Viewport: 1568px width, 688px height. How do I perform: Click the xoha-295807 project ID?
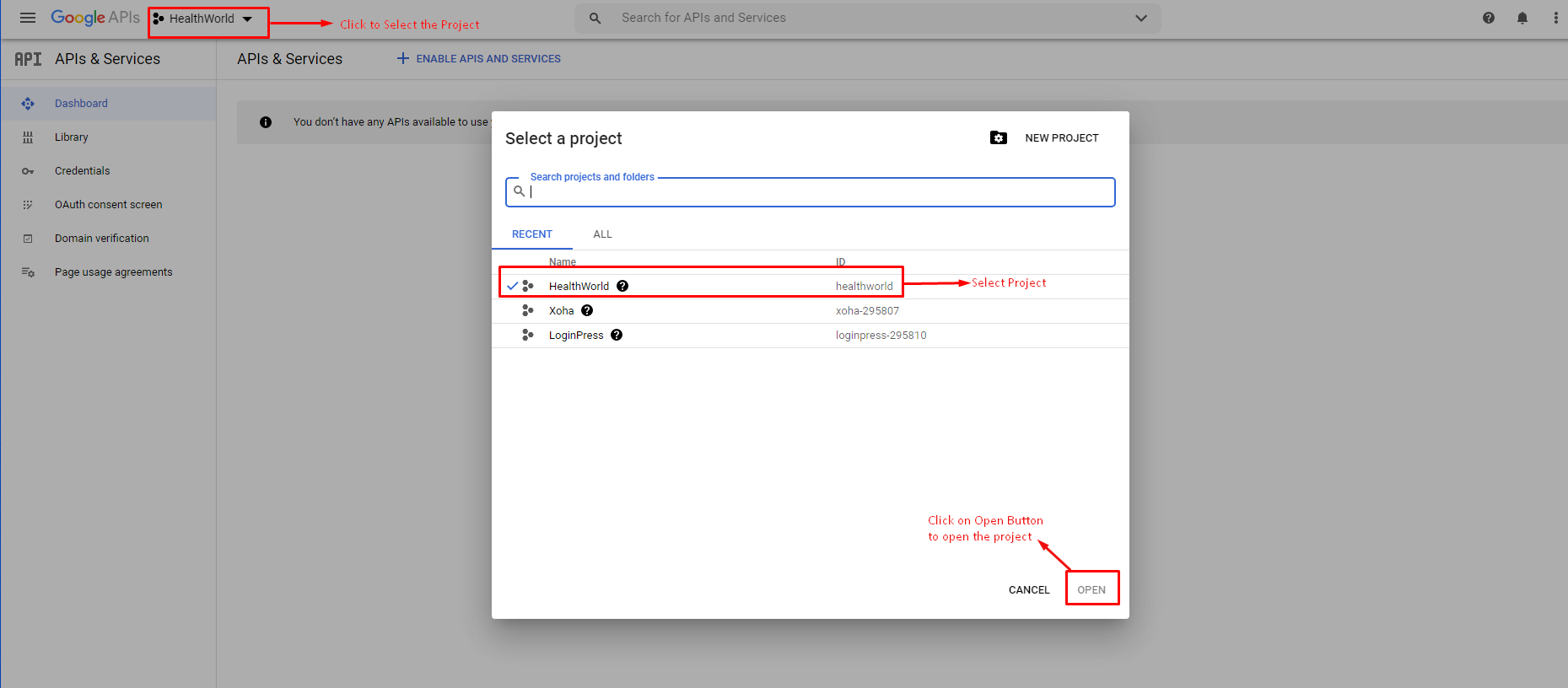click(867, 311)
